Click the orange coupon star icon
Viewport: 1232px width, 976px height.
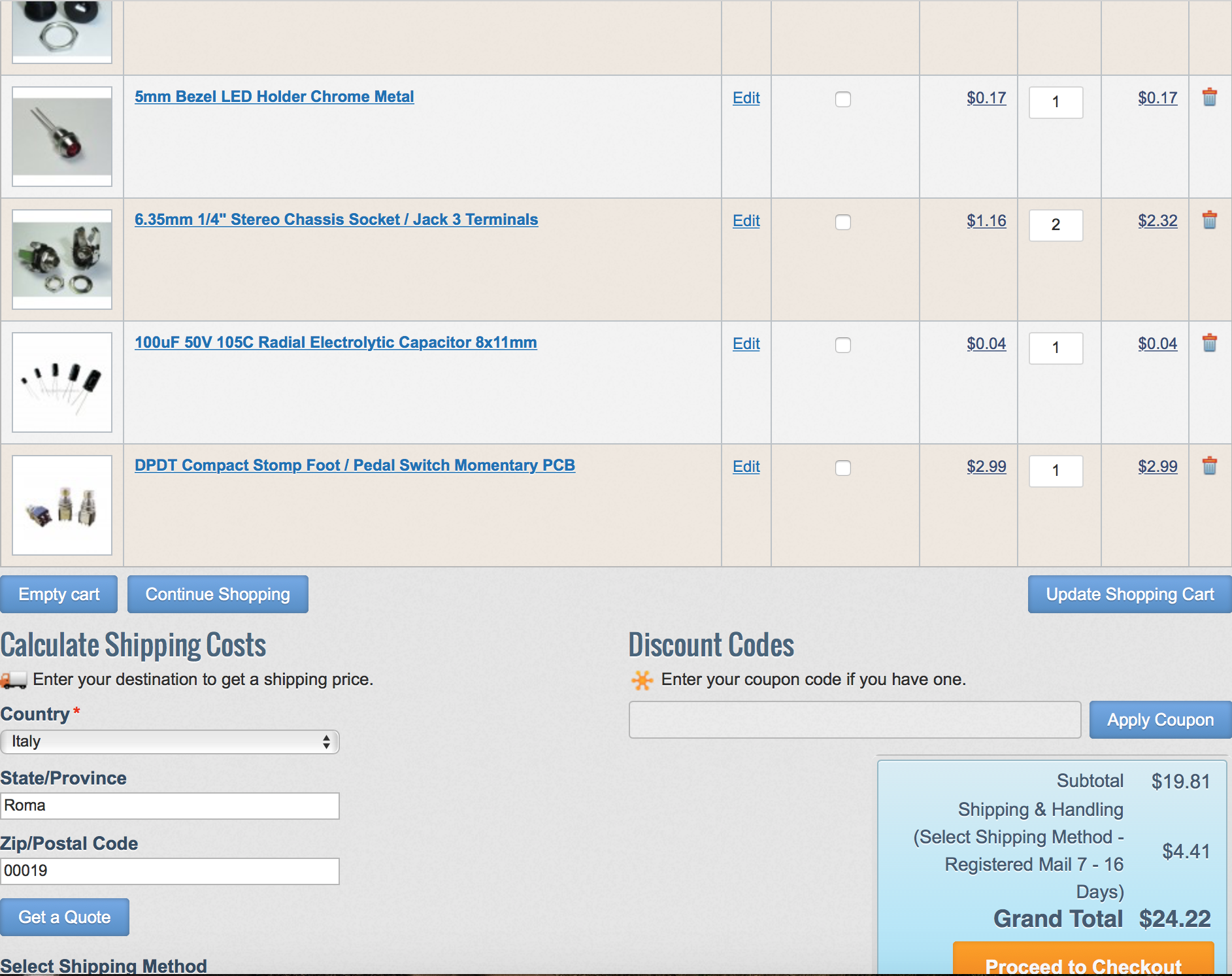point(642,680)
